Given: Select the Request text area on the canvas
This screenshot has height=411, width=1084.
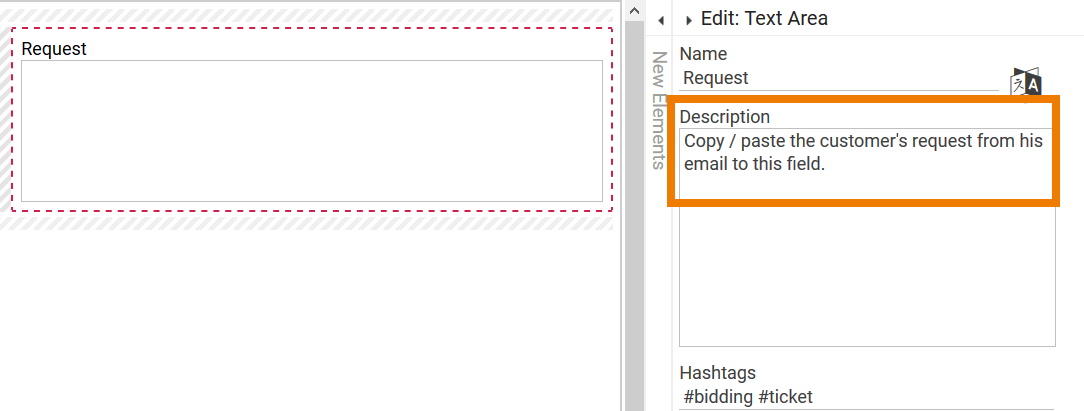Looking at the screenshot, I should [311, 131].
